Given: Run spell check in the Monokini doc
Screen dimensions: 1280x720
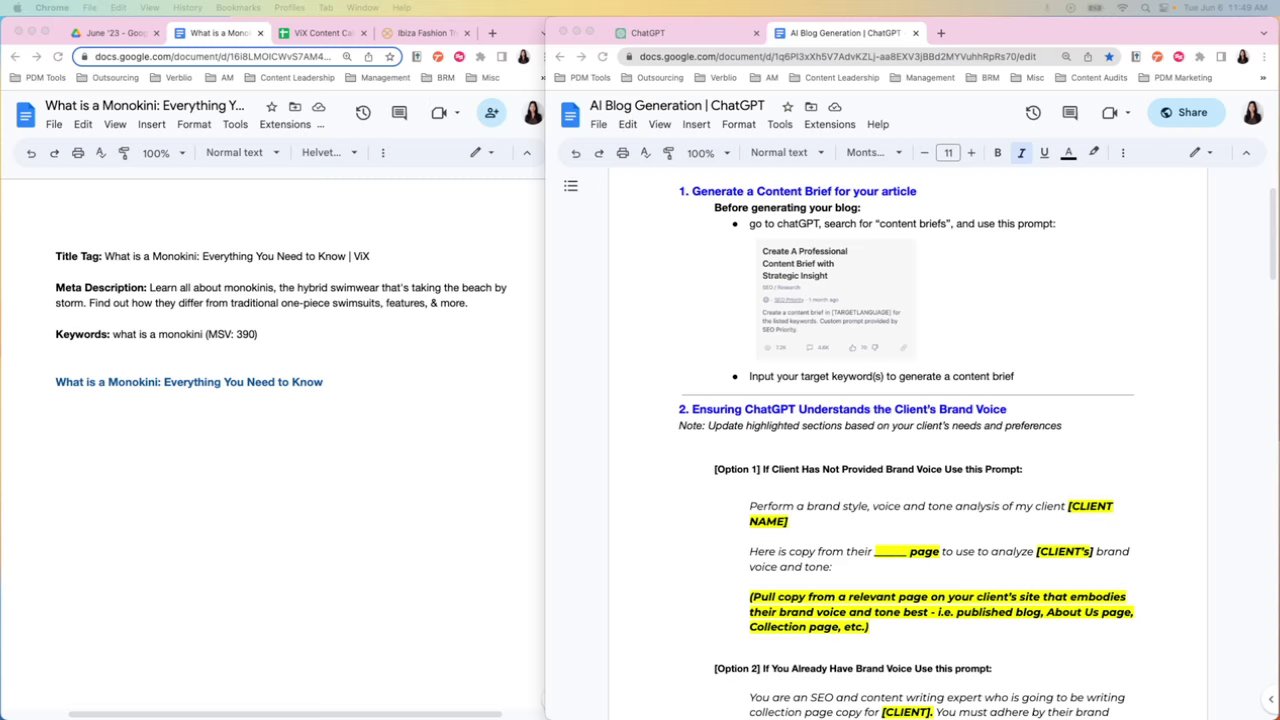Looking at the screenshot, I should coord(101,153).
